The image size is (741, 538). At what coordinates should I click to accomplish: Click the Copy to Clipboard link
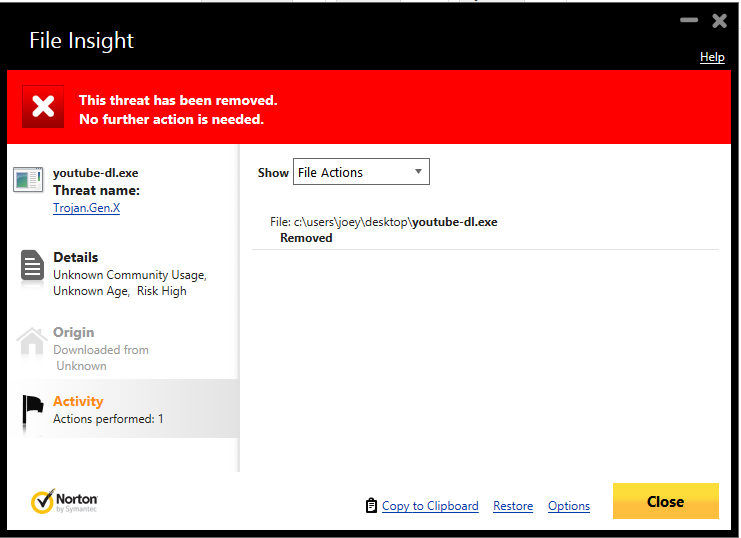point(430,506)
